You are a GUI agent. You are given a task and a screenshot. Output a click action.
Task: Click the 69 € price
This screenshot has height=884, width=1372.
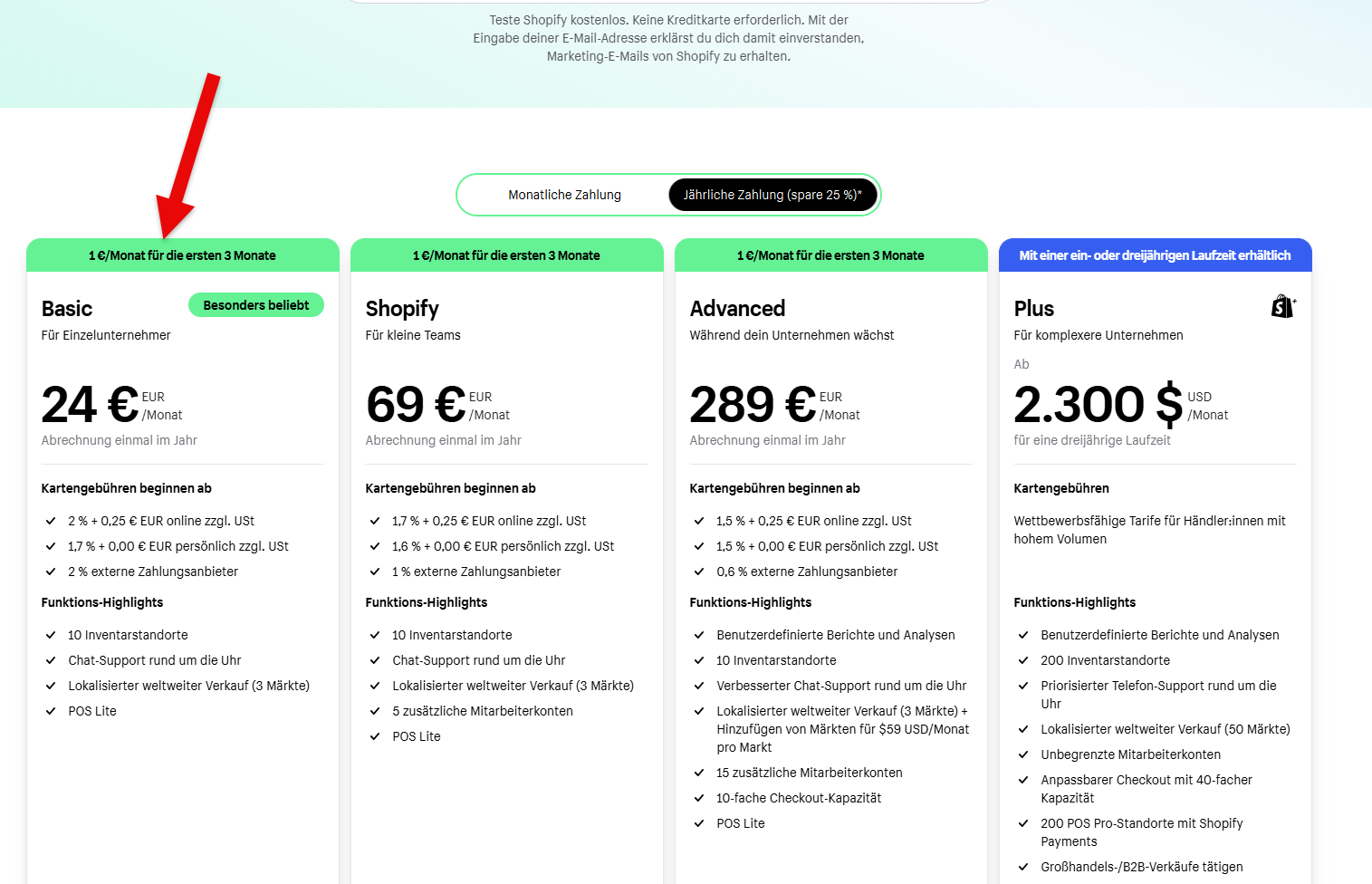(416, 404)
